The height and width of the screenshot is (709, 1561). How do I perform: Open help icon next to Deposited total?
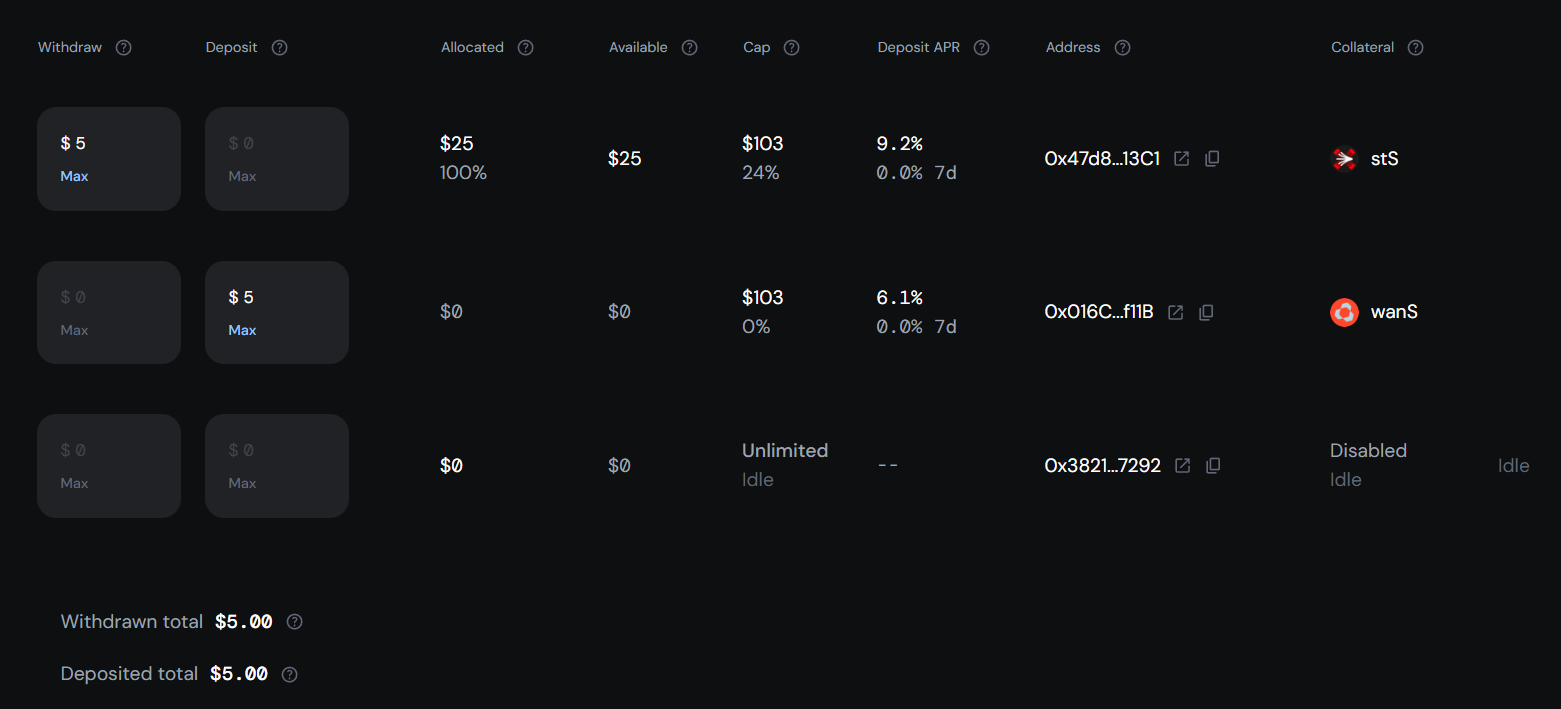click(289, 674)
